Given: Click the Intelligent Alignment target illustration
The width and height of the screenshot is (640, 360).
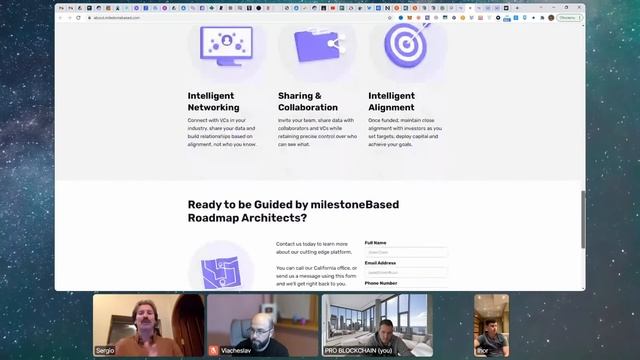Looking at the screenshot, I should [x=407, y=45].
